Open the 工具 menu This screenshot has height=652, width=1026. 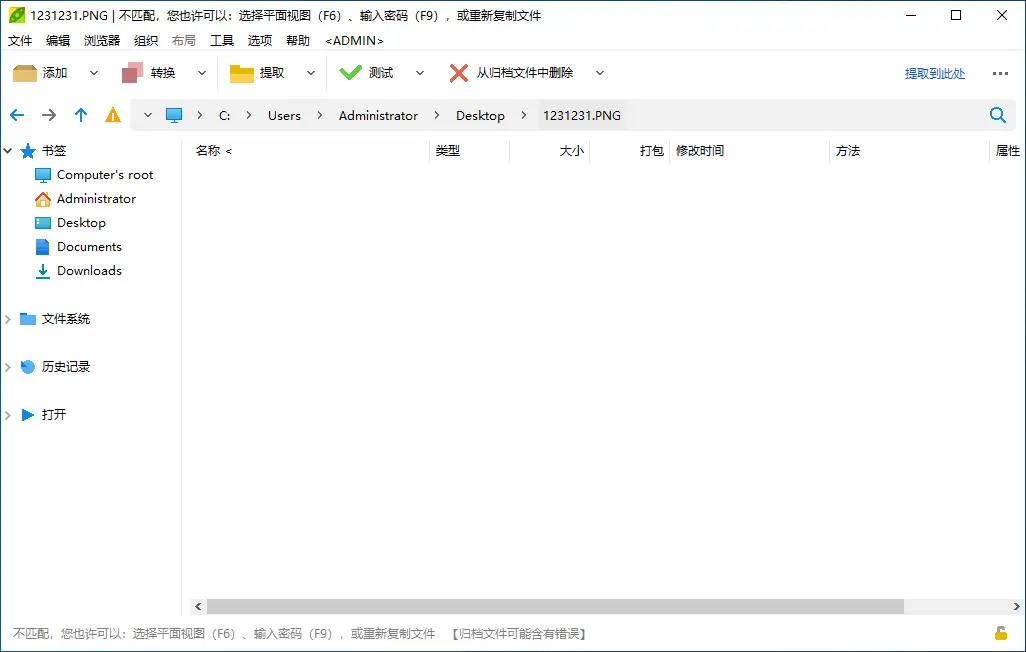(x=222, y=40)
